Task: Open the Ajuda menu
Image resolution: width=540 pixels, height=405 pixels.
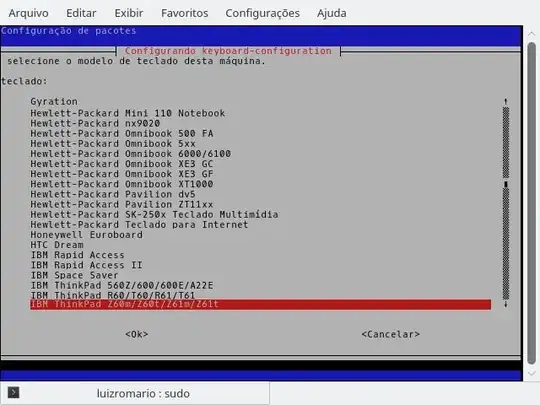Action: click(x=332, y=13)
